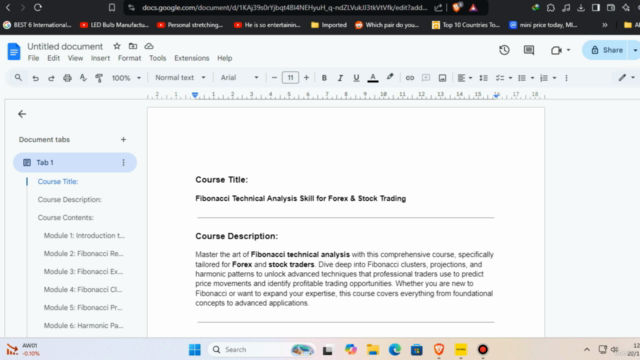Open the editing mode pencil dropdown
Viewport: 640px width, 360px height.
point(627,78)
